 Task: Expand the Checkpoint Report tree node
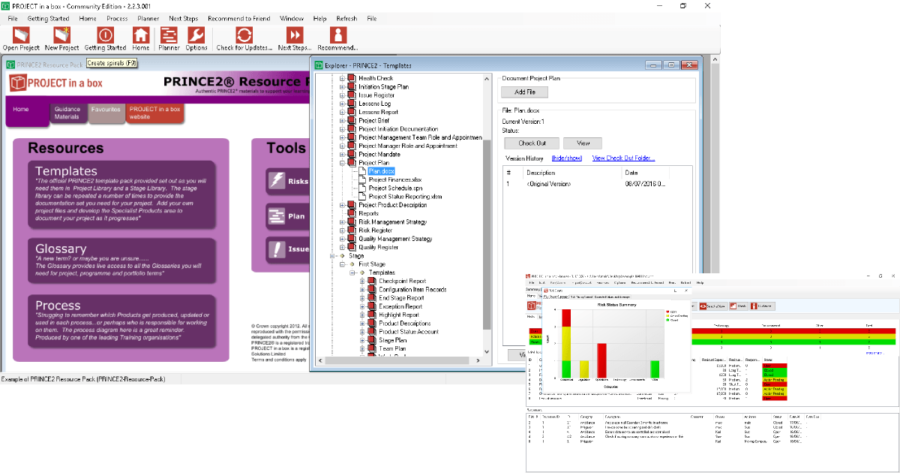(x=362, y=281)
